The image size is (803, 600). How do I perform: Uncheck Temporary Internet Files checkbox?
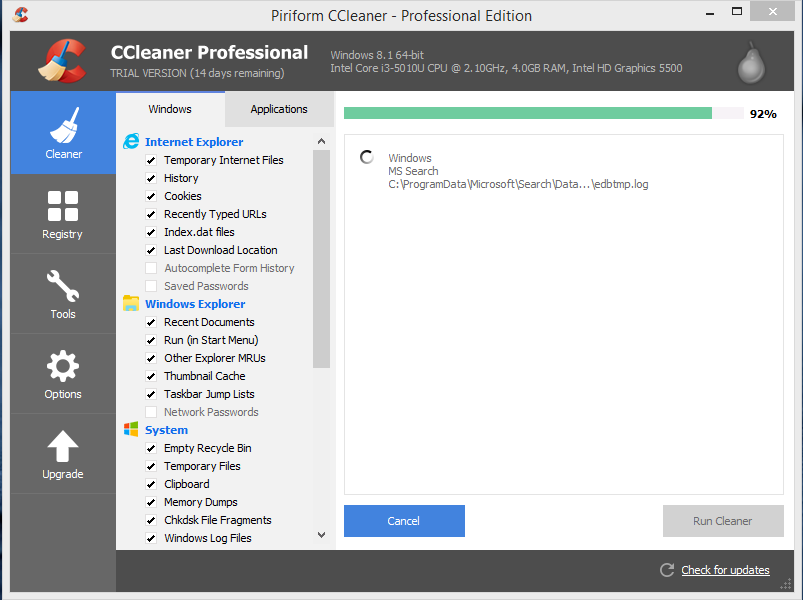(151, 160)
